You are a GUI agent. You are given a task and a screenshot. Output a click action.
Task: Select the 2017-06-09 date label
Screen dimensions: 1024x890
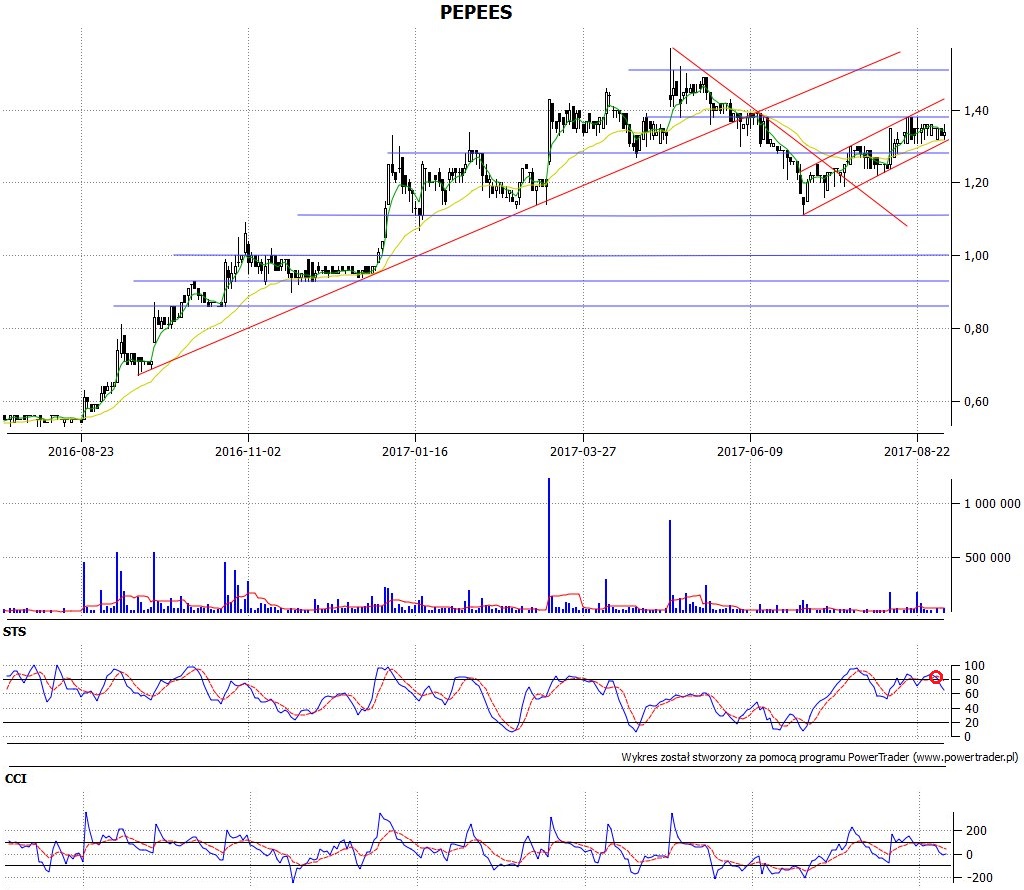[750, 451]
